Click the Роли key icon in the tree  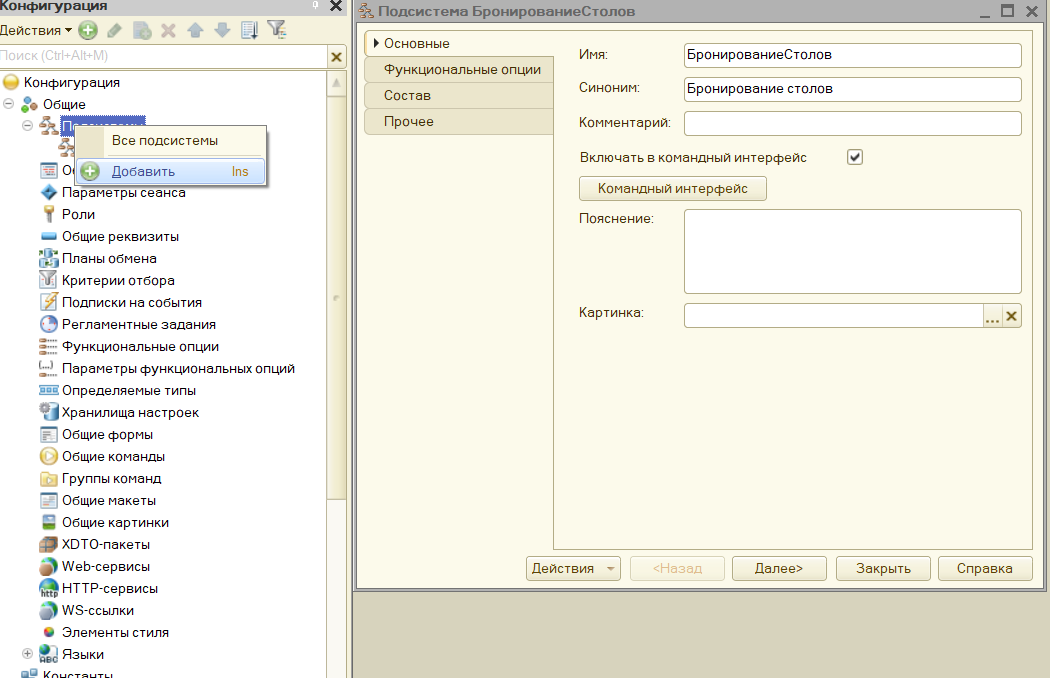pyautogui.click(x=48, y=214)
